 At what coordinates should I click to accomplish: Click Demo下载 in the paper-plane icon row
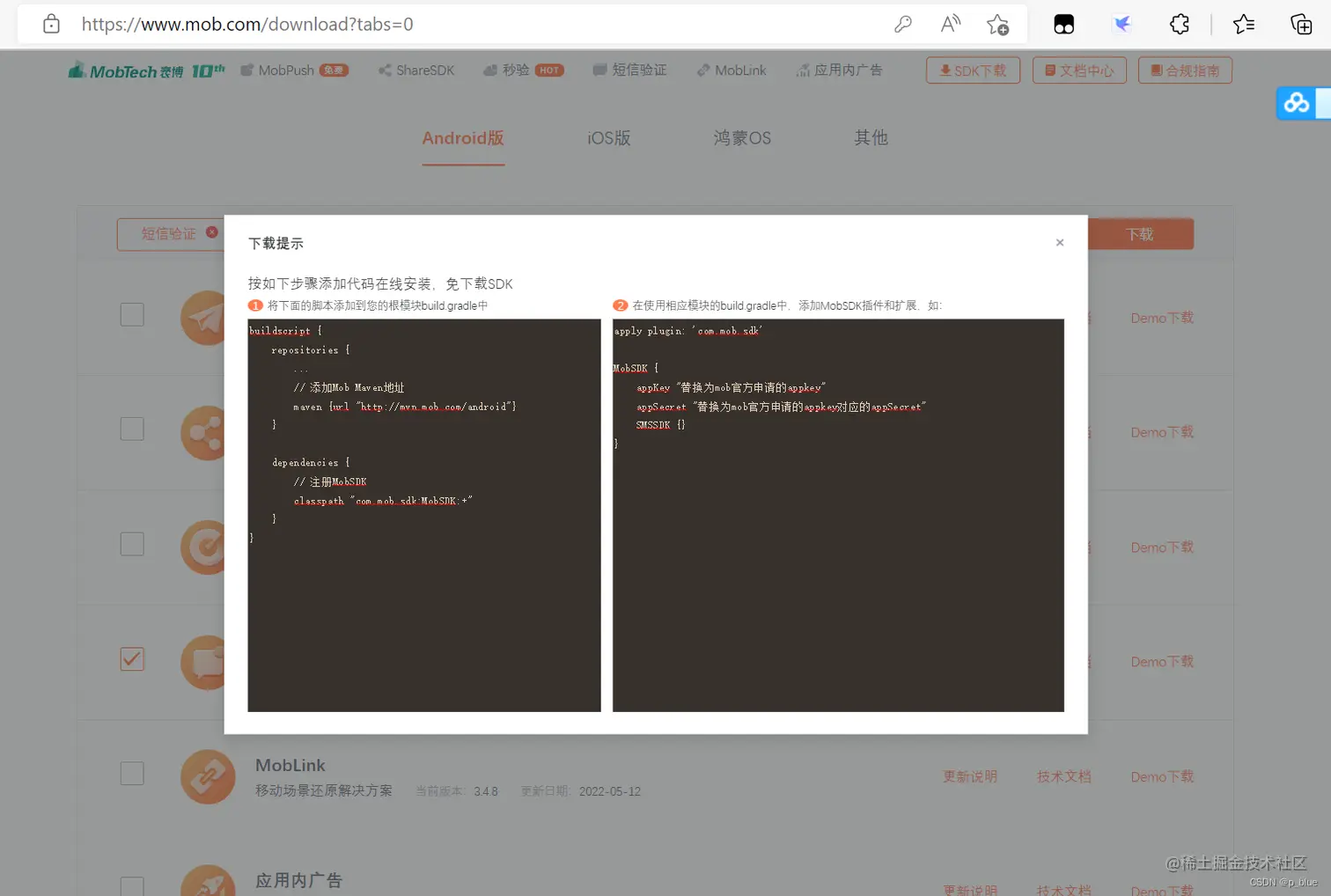point(1162,318)
